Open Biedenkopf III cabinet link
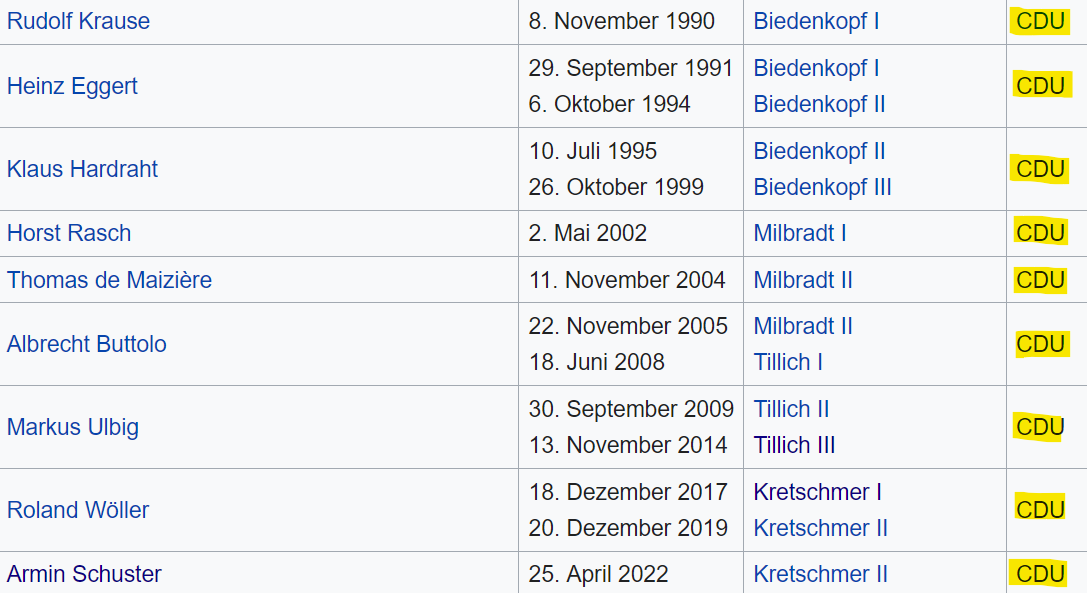The height and width of the screenshot is (593, 1087). point(822,187)
